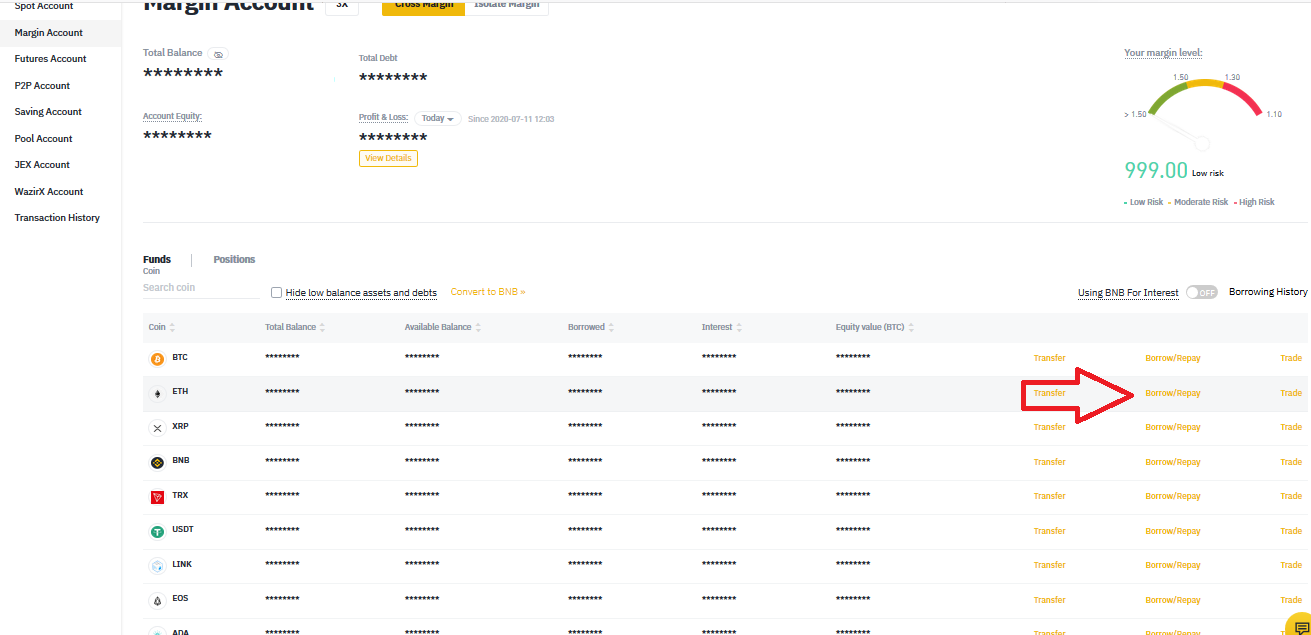
Task: Click Convert to BNB link
Action: pos(488,292)
